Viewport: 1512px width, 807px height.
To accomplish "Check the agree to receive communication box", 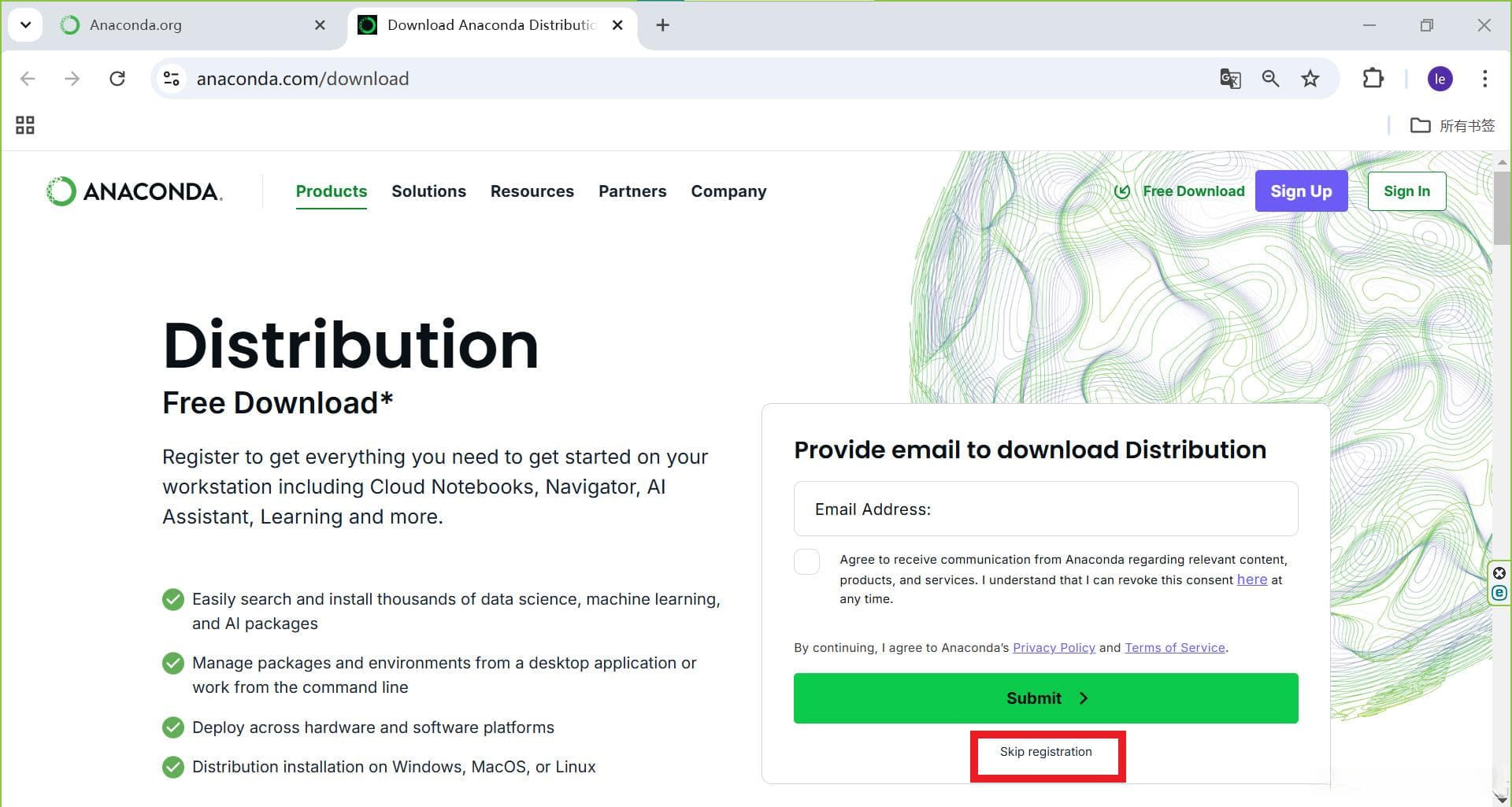I will pos(807,562).
